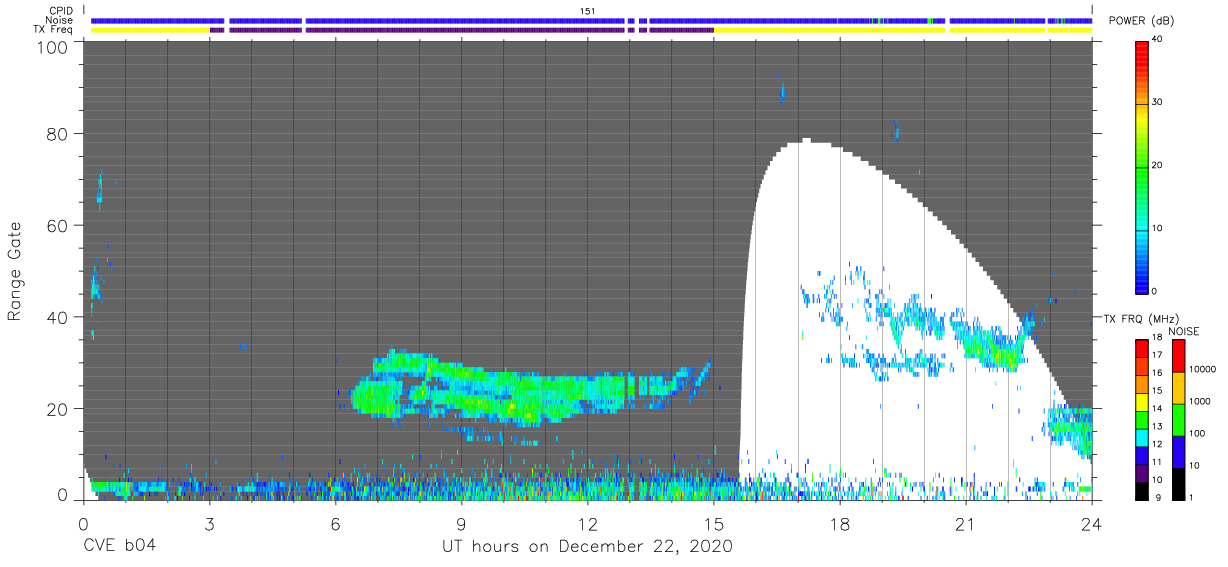
Task: Click the UT hour tick label 3
Action: [x=209, y=524]
